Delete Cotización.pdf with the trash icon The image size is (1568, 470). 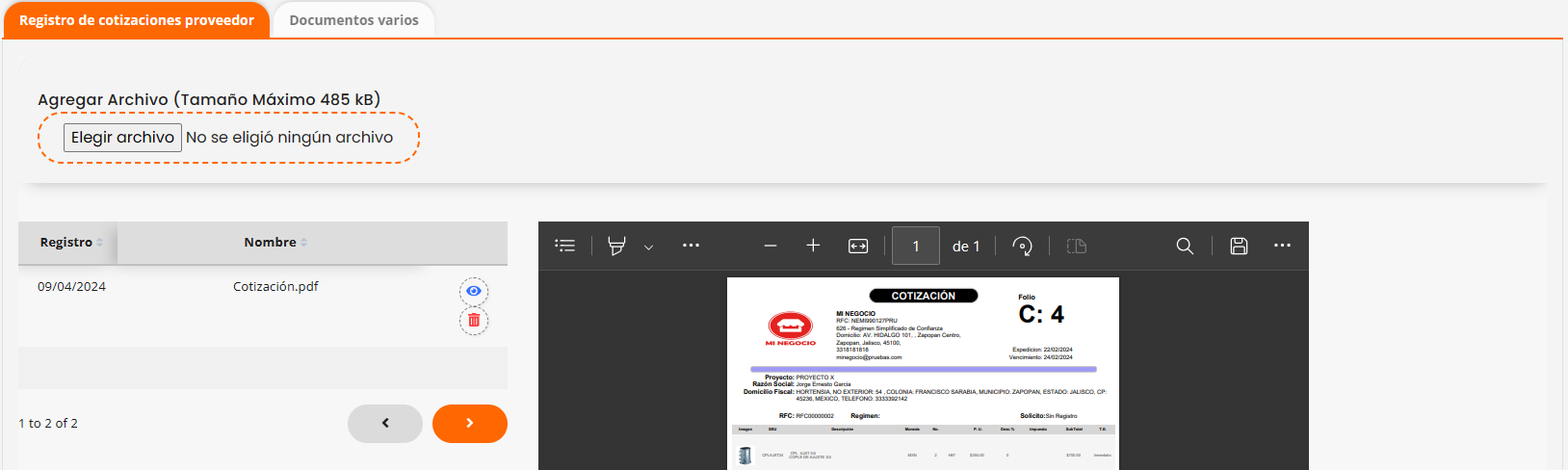(474, 321)
